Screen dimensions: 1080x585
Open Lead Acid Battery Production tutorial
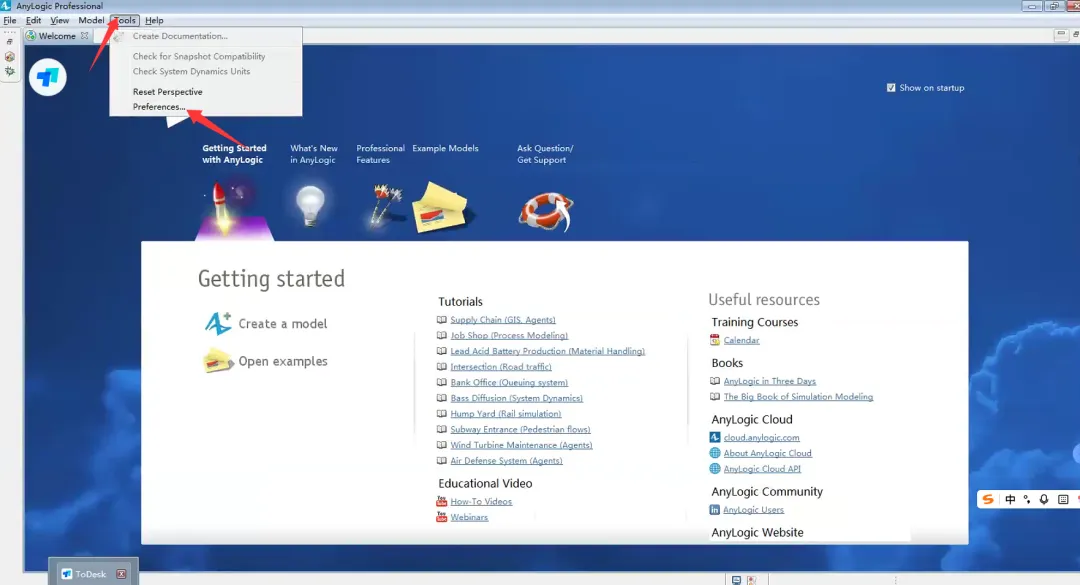click(x=548, y=351)
